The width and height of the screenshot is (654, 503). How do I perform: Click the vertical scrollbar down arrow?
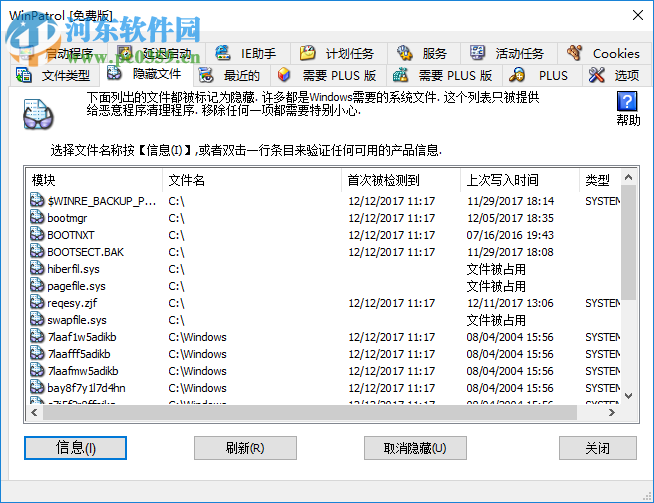click(x=629, y=396)
